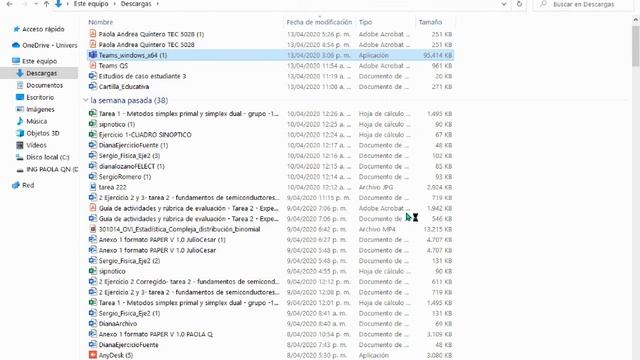Click MP4 icon of 301014_OVI_Estadística_Compleja file
The height and width of the screenshot is (360, 640).
(93, 229)
